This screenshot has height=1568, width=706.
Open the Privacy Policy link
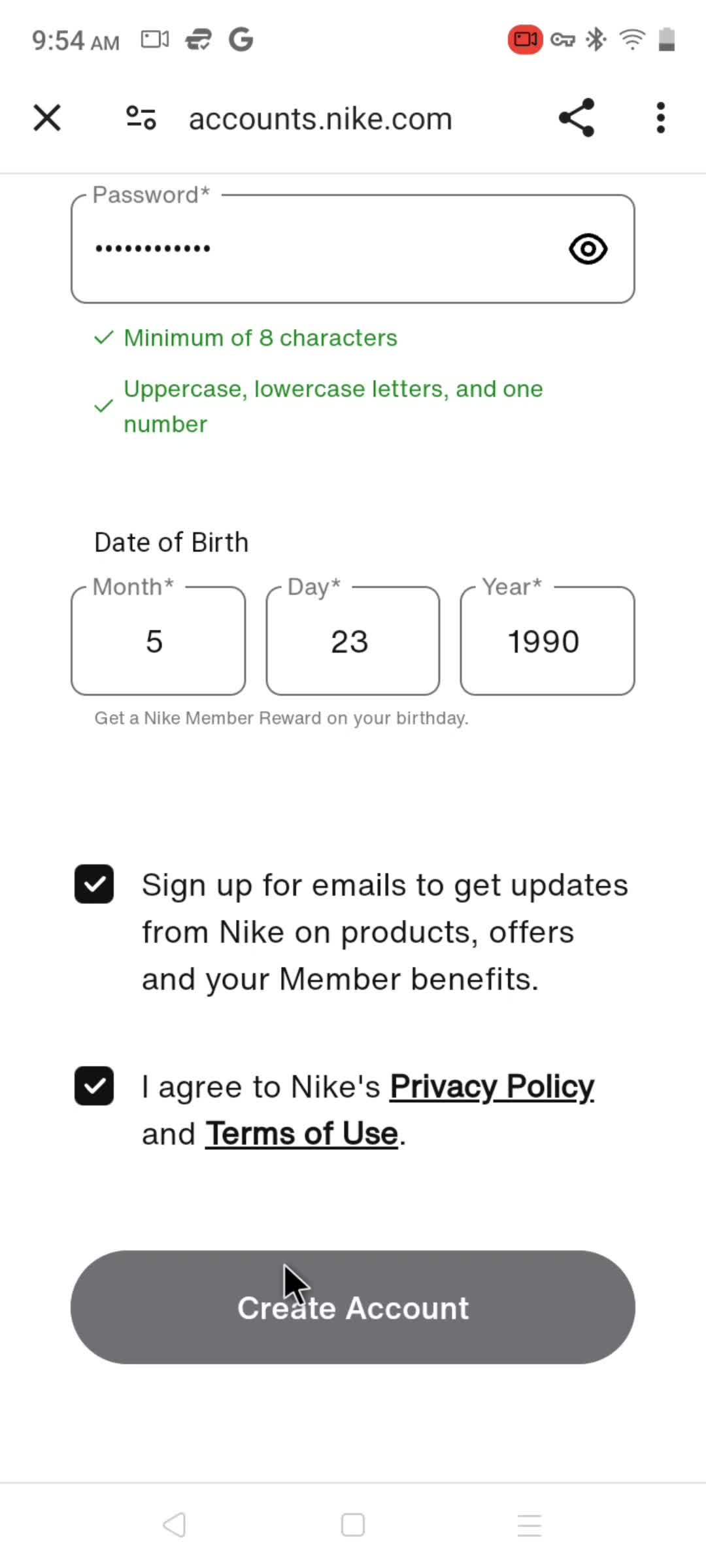(492, 1087)
